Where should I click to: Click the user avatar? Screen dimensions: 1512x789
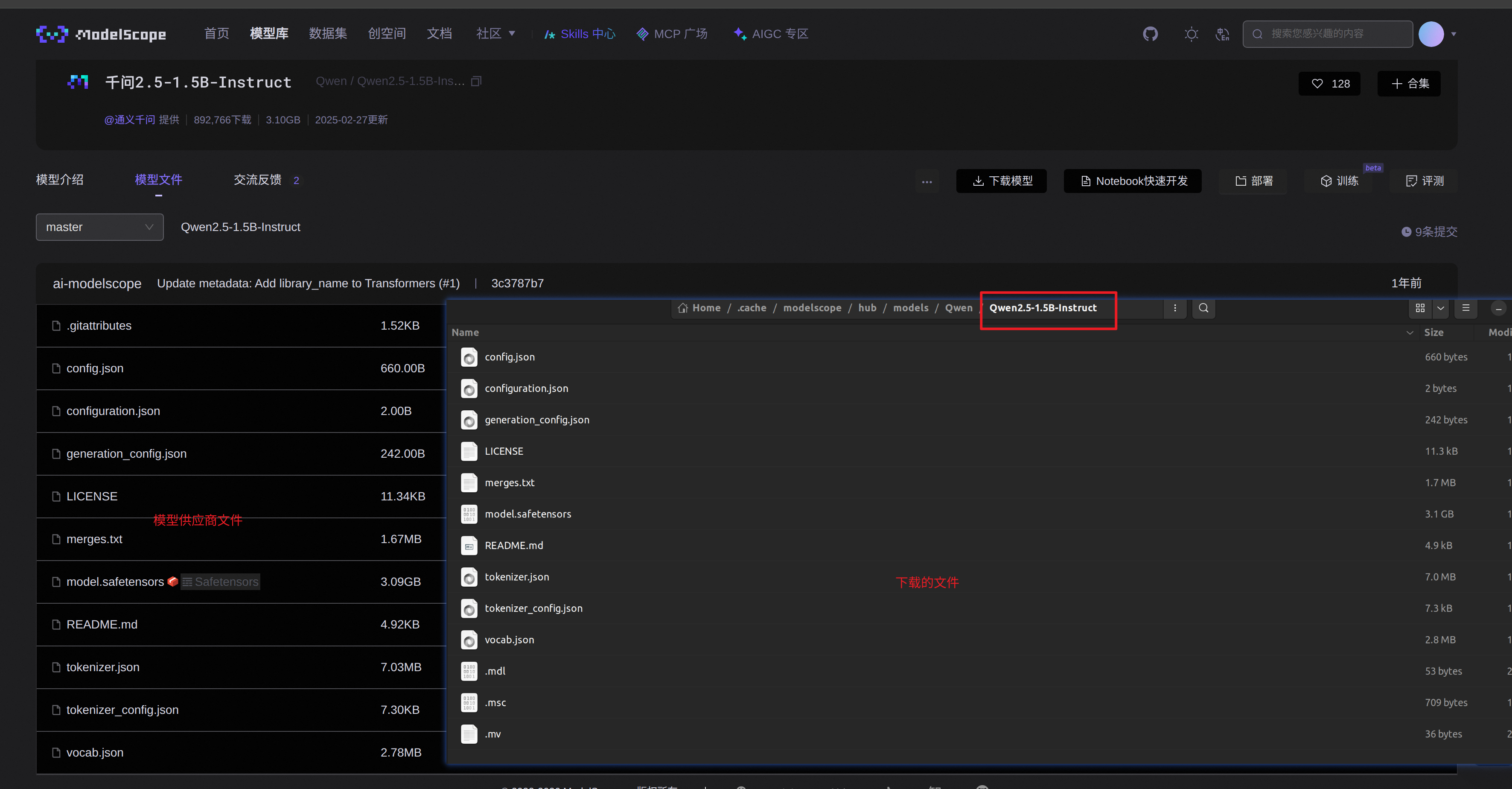1431,34
